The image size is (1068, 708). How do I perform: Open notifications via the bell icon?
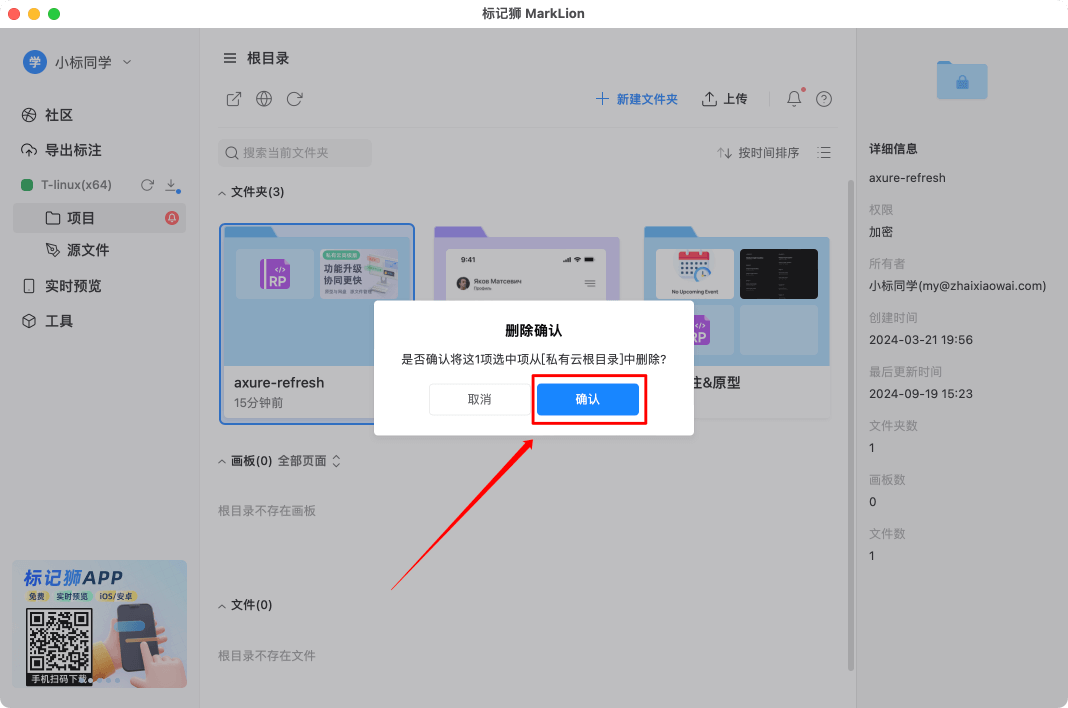pyautogui.click(x=793, y=98)
